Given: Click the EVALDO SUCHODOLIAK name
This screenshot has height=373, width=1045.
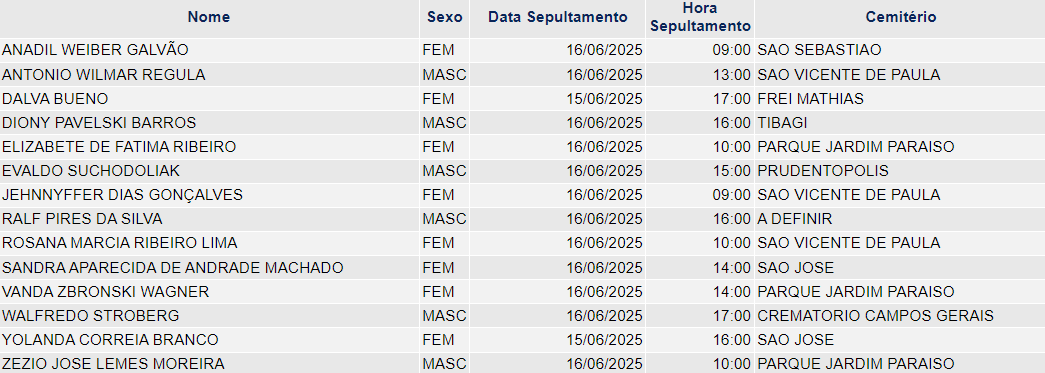Looking at the screenshot, I should click(x=91, y=171).
